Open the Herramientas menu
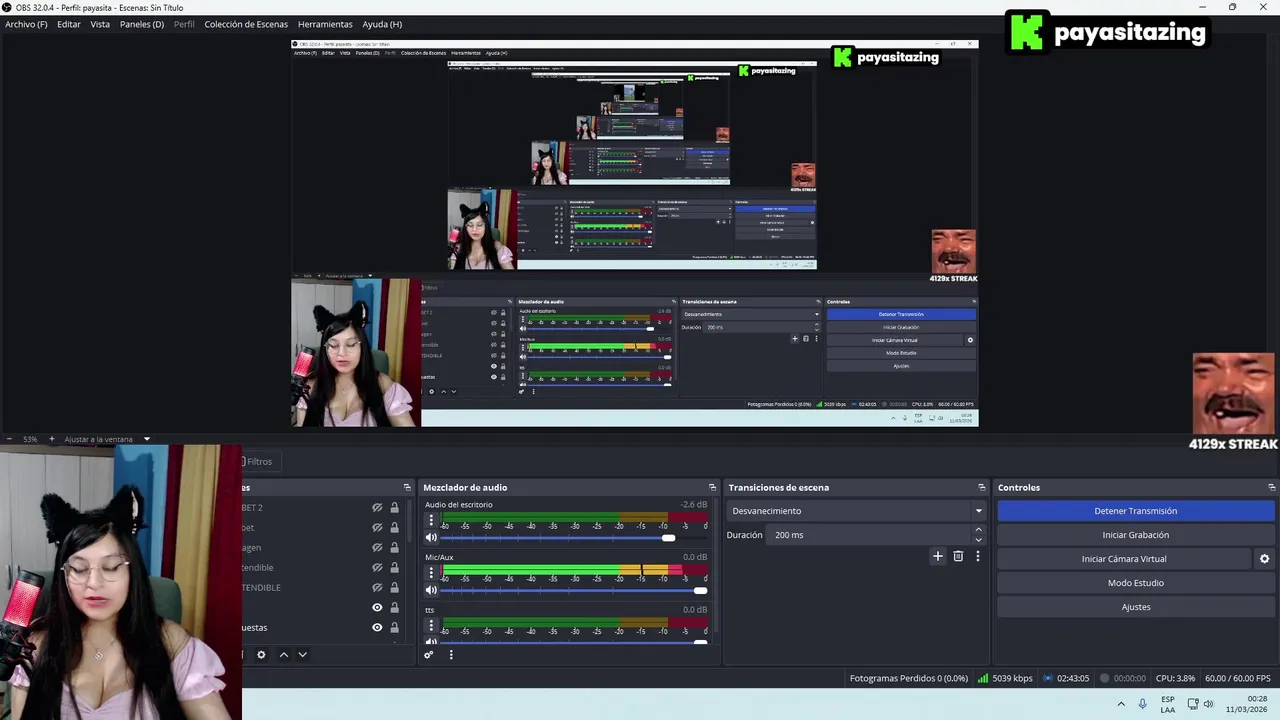1280x720 pixels. [325, 24]
